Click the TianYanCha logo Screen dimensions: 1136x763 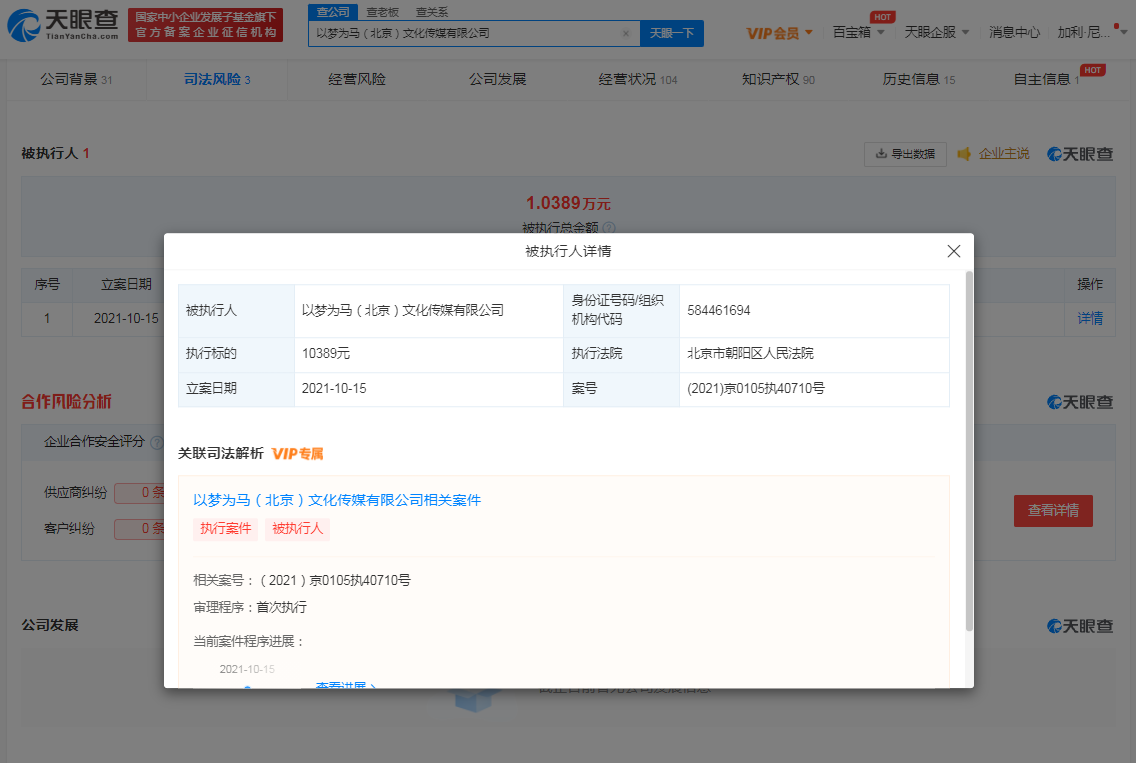point(62,25)
